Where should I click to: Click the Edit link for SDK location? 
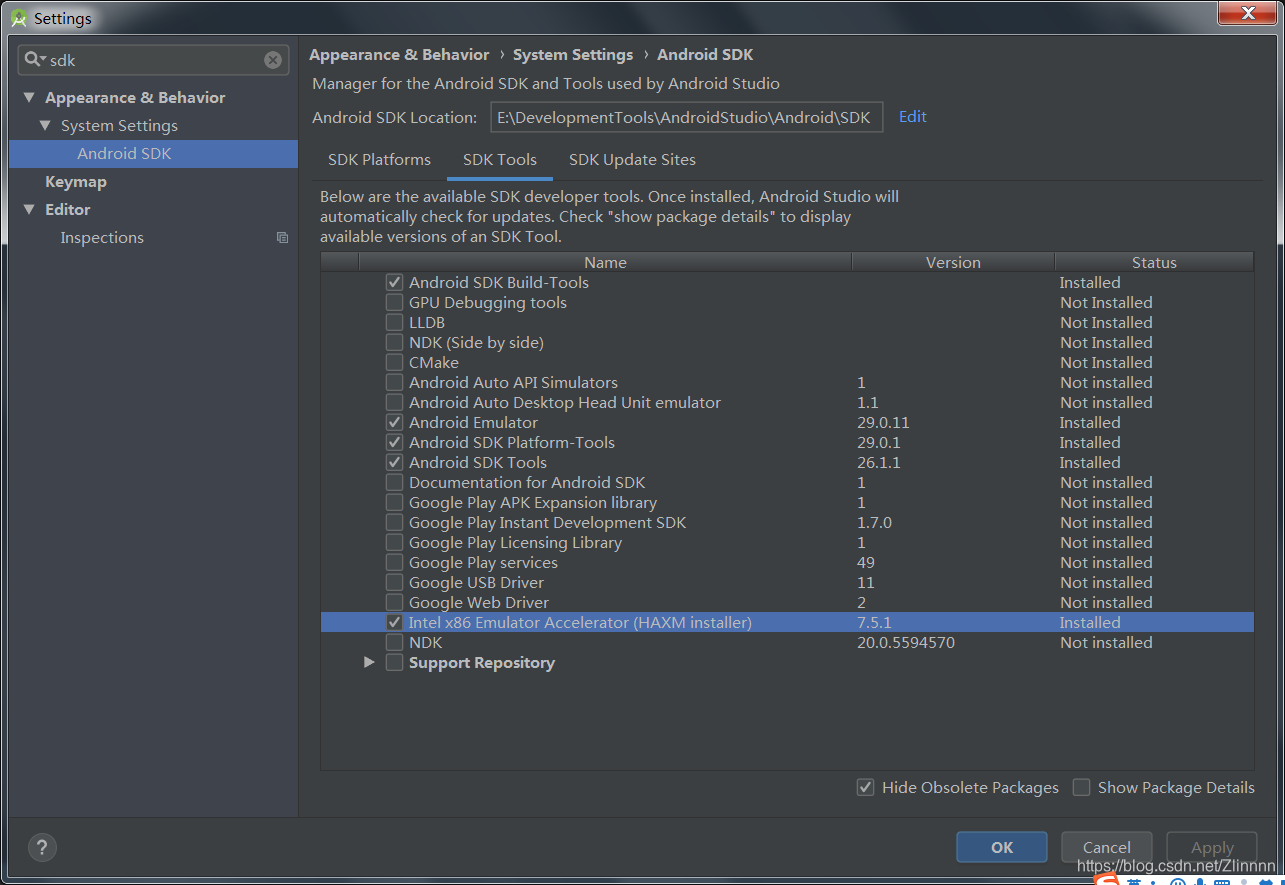click(x=913, y=117)
